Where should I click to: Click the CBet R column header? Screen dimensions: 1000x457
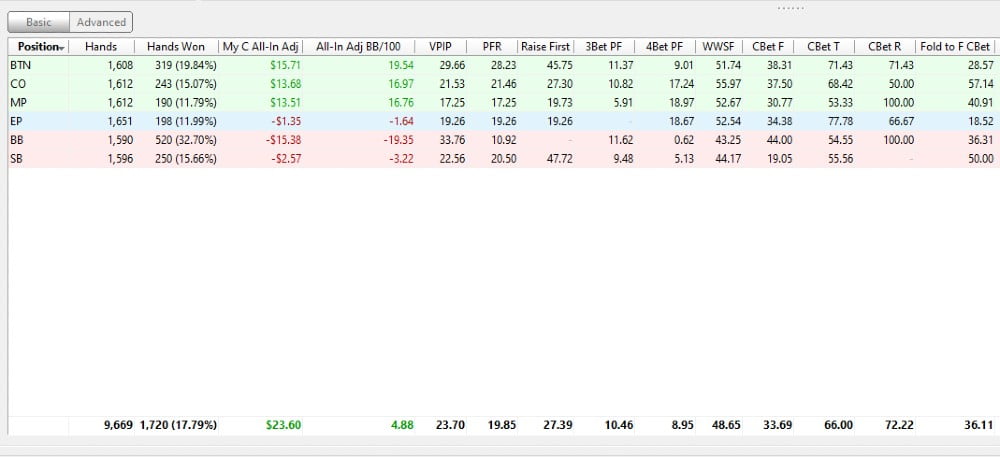884,47
